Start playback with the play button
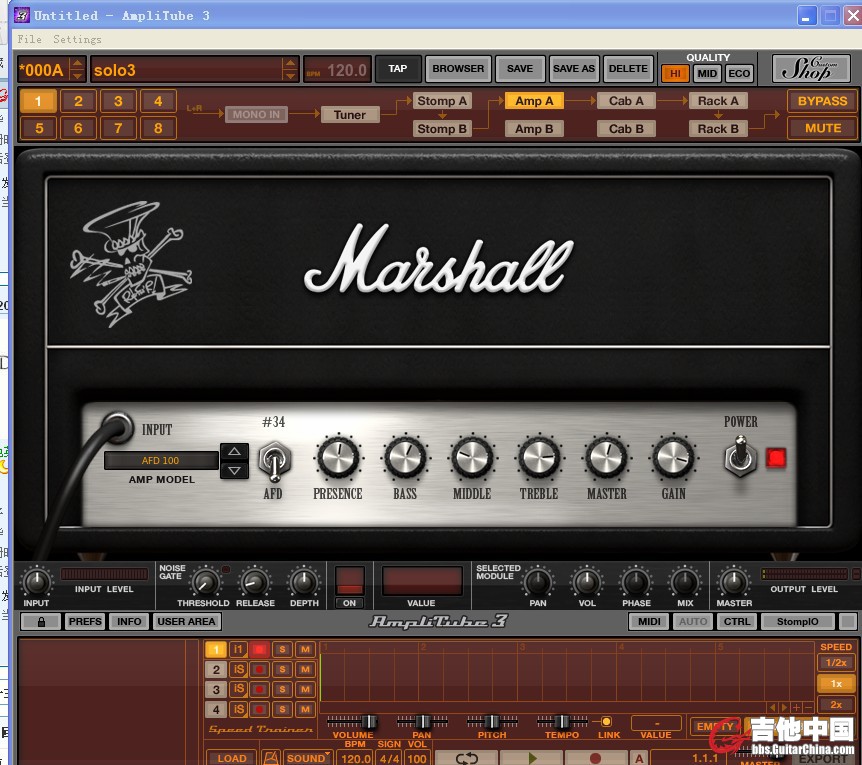Screen dimensions: 862x765 click(531, 758)
